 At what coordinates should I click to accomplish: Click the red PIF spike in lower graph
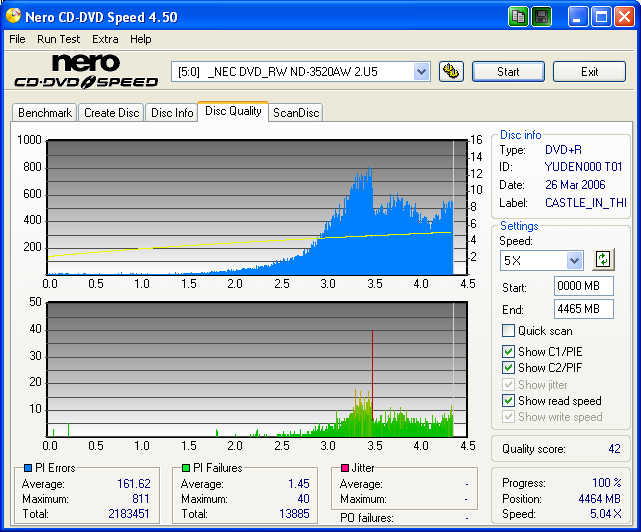372,374
